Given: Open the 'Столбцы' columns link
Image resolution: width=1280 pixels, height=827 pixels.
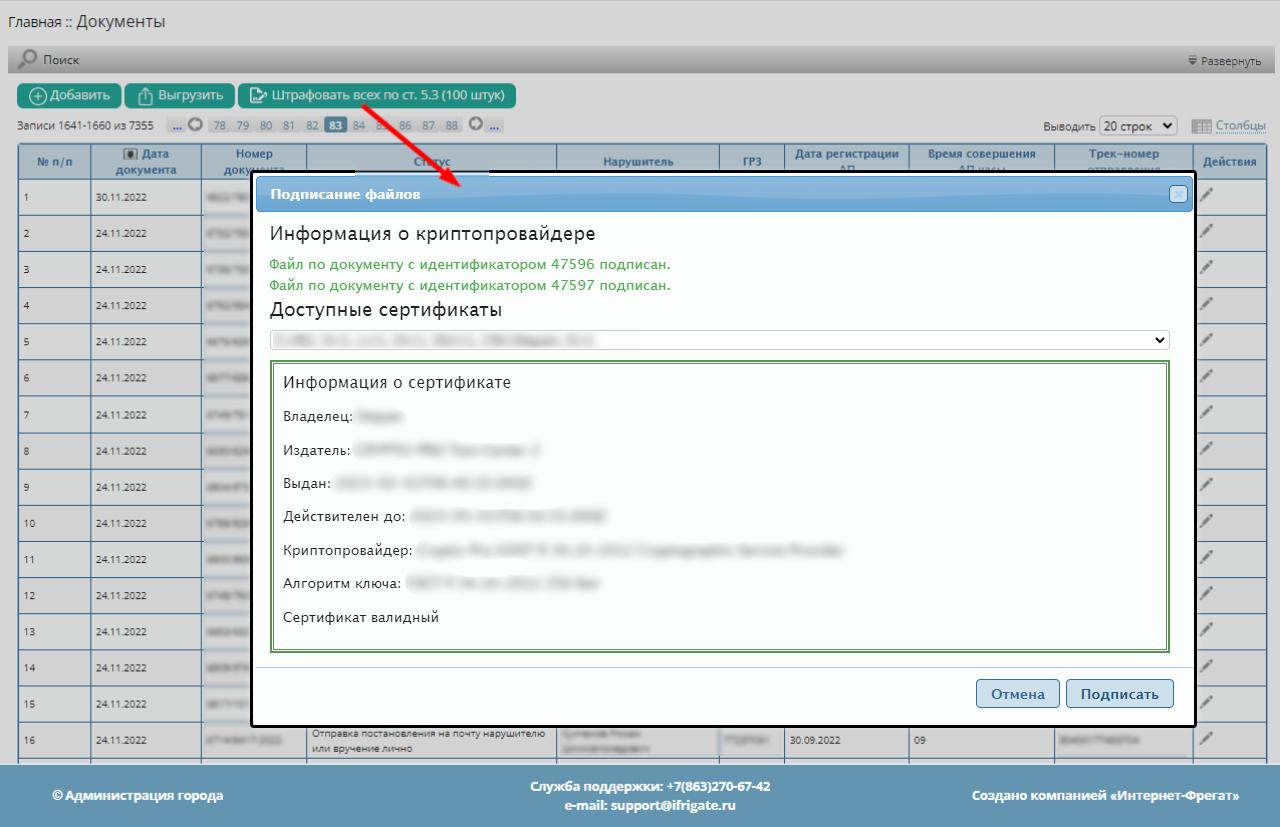Looking at the screenshot, I should pyautogui.click(x=1240, y=126).
